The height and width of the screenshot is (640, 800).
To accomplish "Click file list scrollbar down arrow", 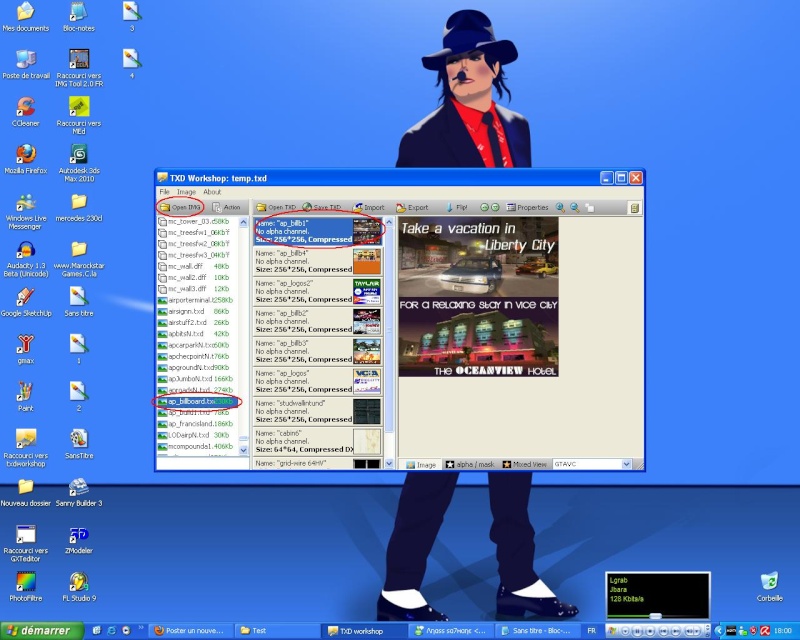I will coord(243,450).
